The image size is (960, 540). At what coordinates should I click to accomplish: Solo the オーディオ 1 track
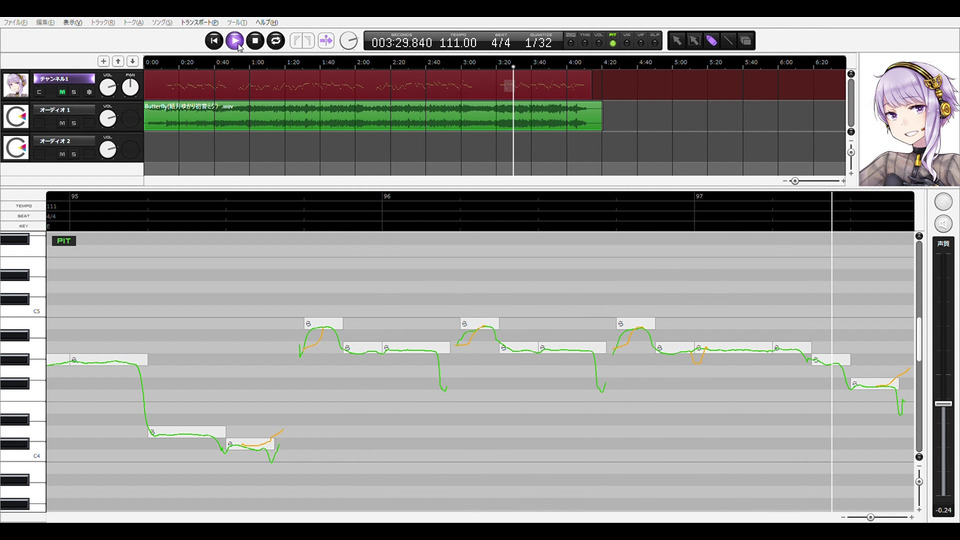[x=73, y=123]
